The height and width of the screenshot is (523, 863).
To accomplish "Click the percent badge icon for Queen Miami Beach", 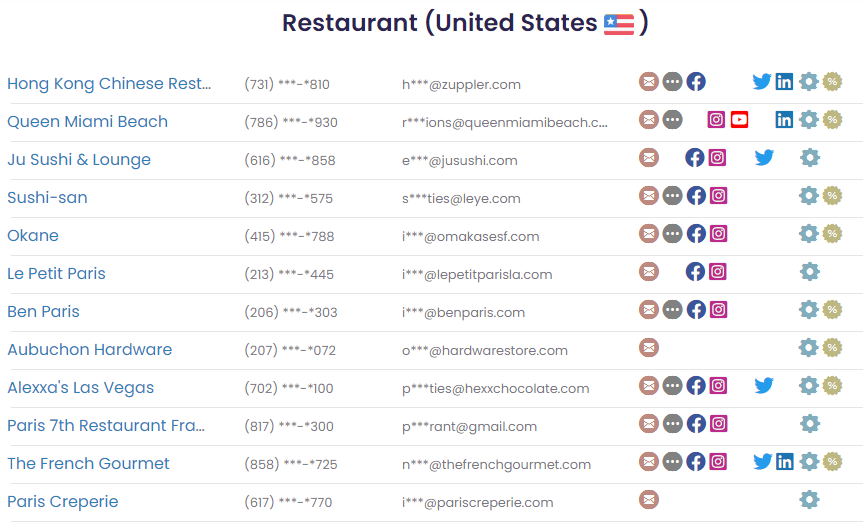I will coord(832,120).
